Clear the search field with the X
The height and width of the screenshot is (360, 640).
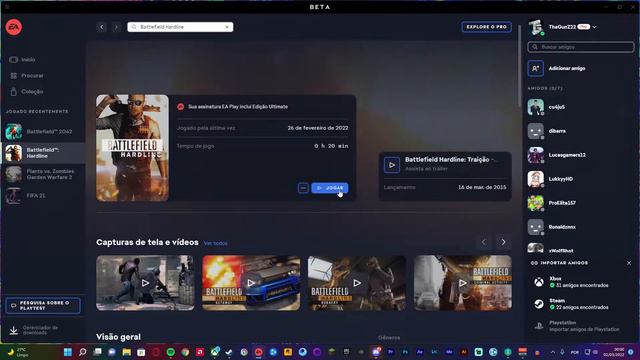coord(227,27)
